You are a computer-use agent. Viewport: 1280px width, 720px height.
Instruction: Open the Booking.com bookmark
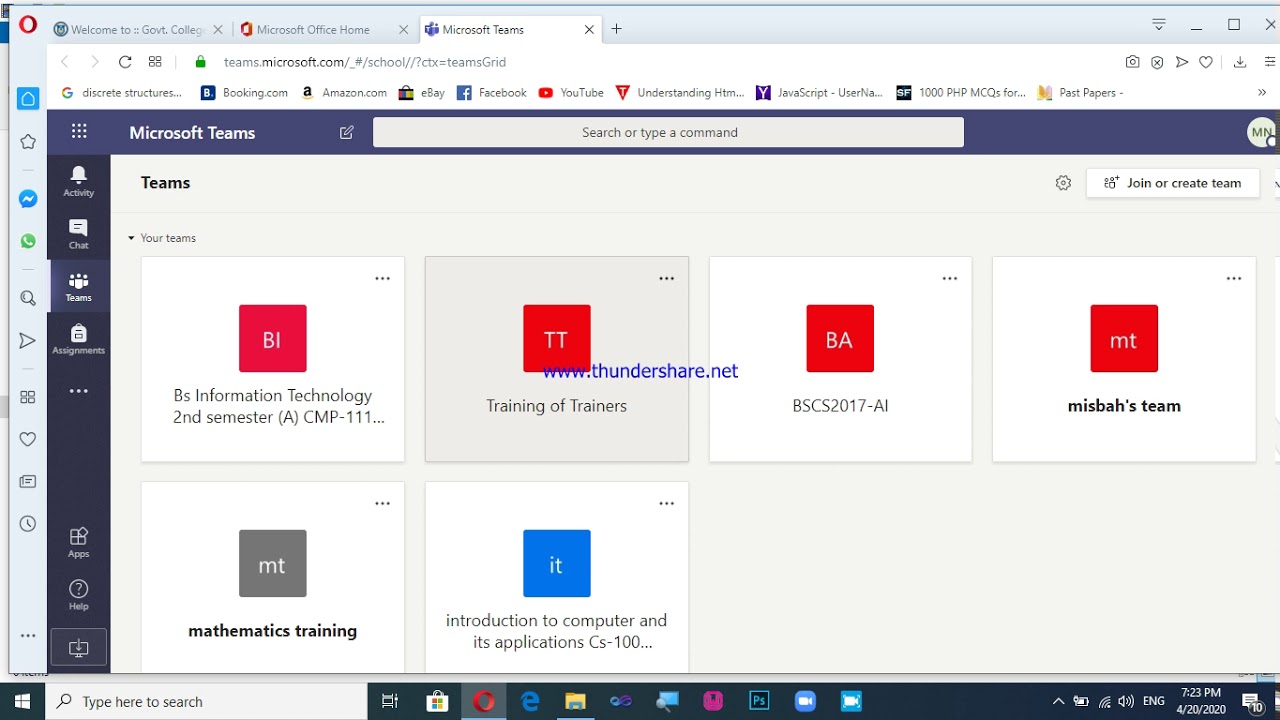click(x=245, y=92)
